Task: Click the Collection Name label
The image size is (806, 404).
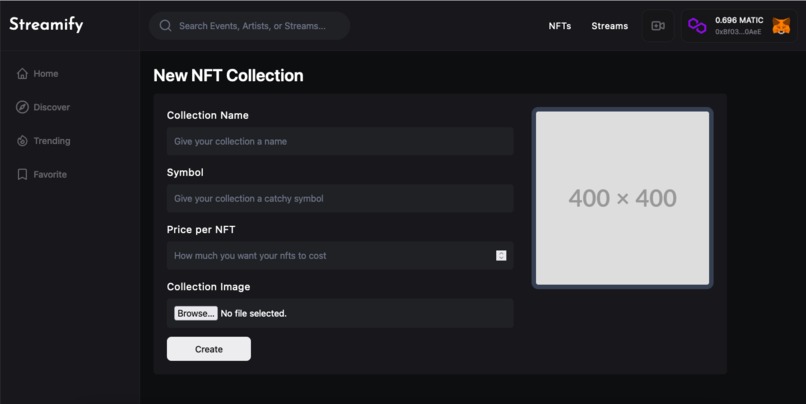Action: tap(208, 115)
